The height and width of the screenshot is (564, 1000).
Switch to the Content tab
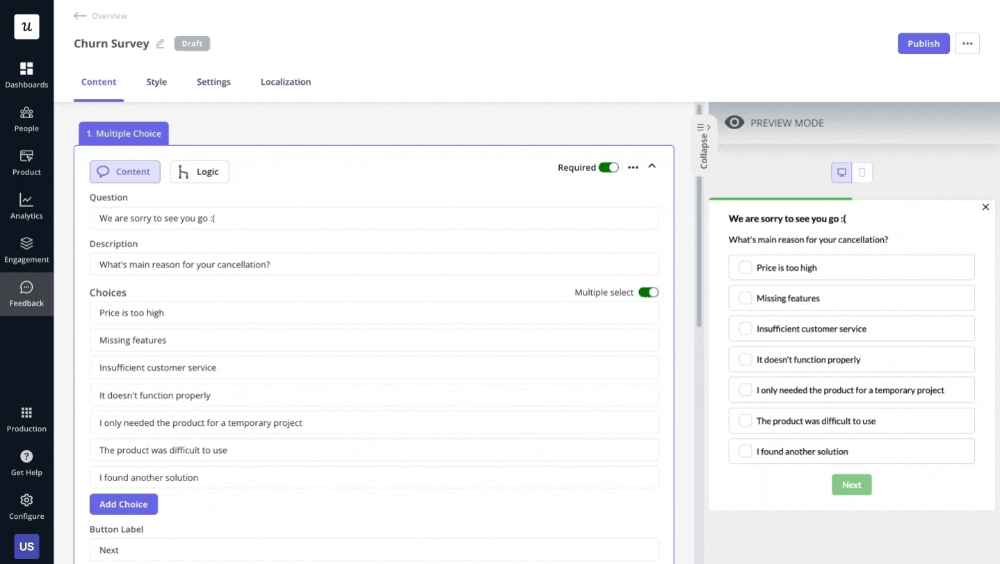pos(98,82)
